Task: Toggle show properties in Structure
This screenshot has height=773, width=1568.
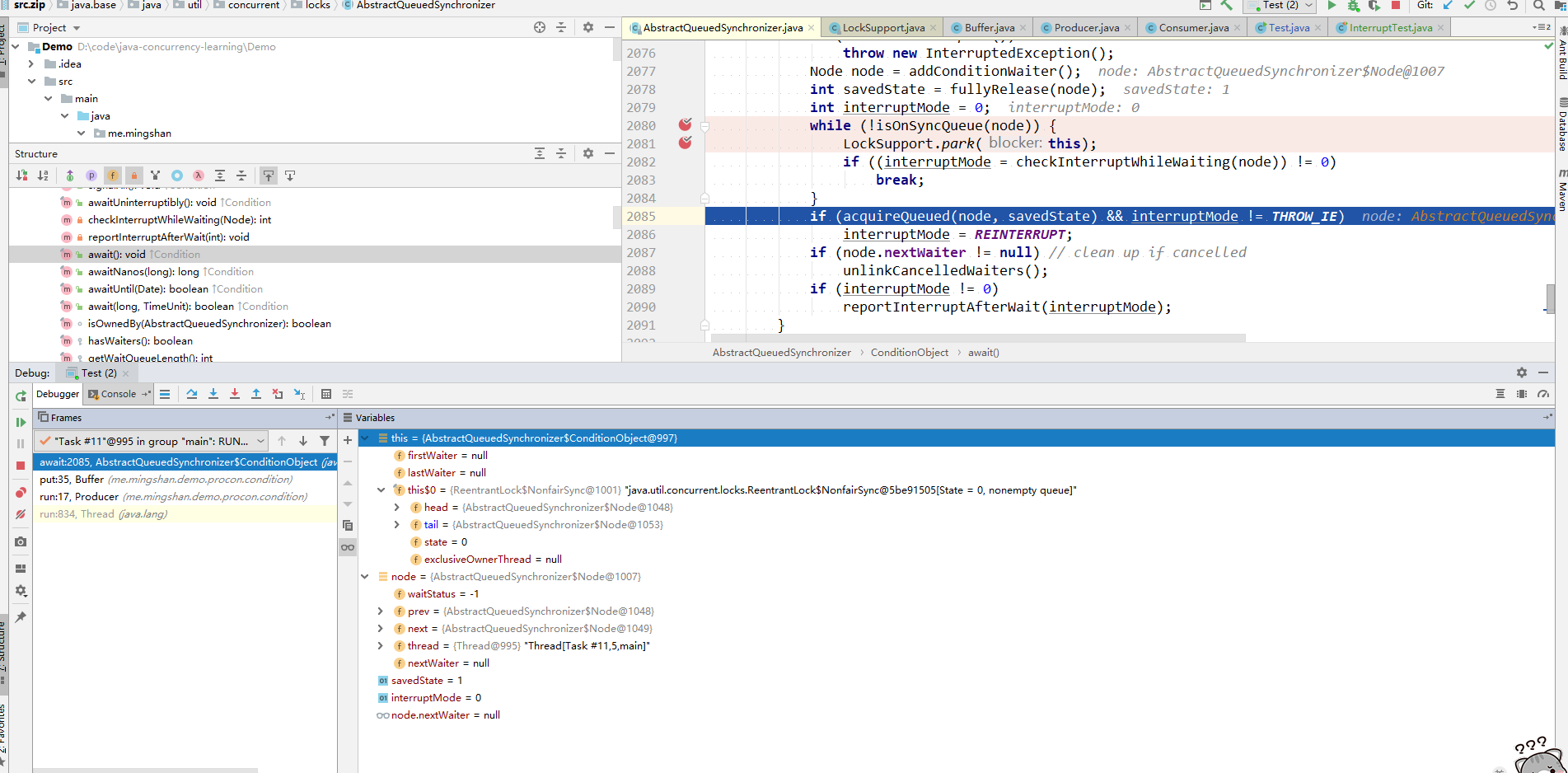Action: click(x=91, y=176)
